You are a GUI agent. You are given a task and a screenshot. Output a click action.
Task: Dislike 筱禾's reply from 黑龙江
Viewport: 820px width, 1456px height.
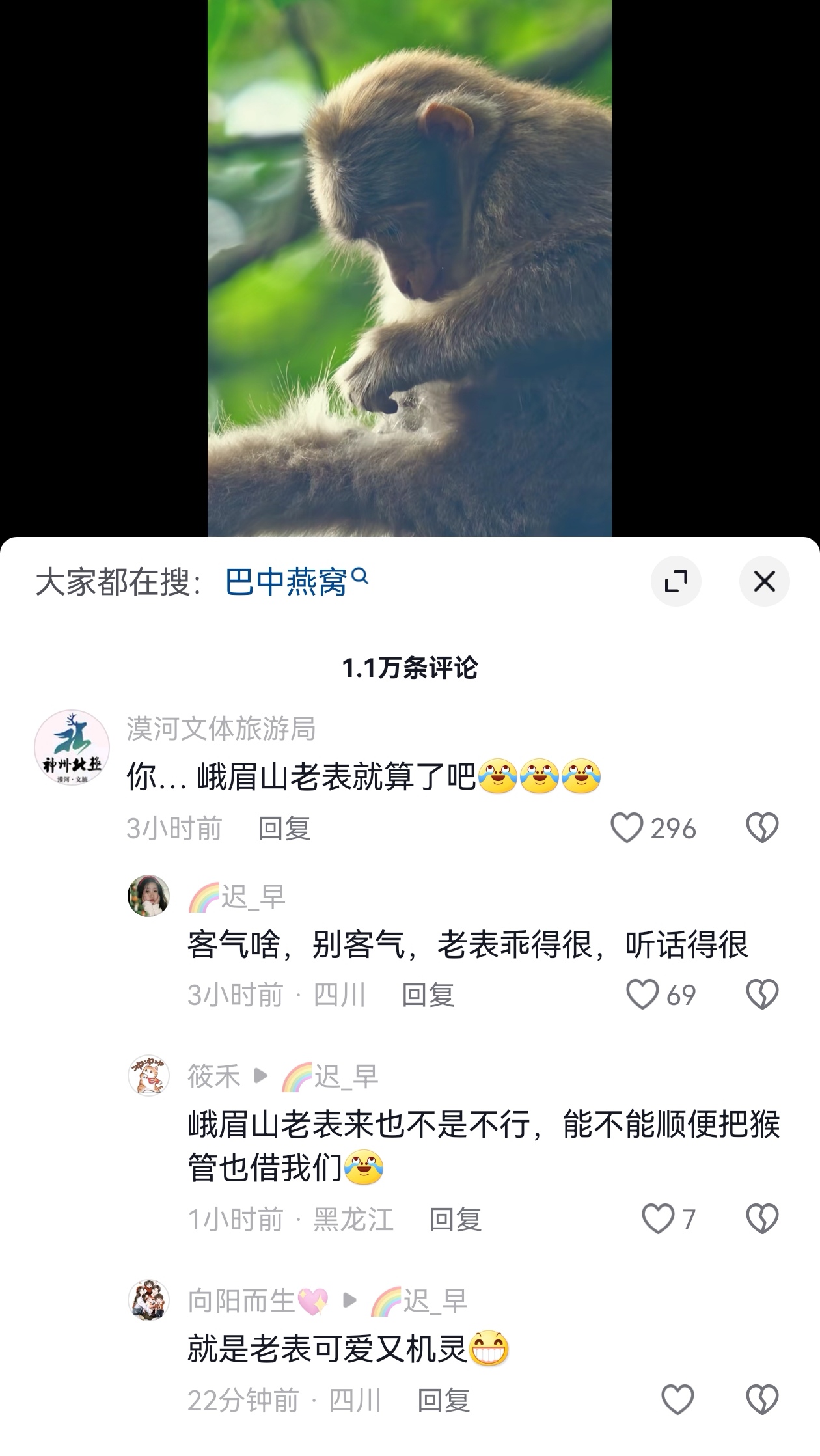click(x=762, y=1218)
